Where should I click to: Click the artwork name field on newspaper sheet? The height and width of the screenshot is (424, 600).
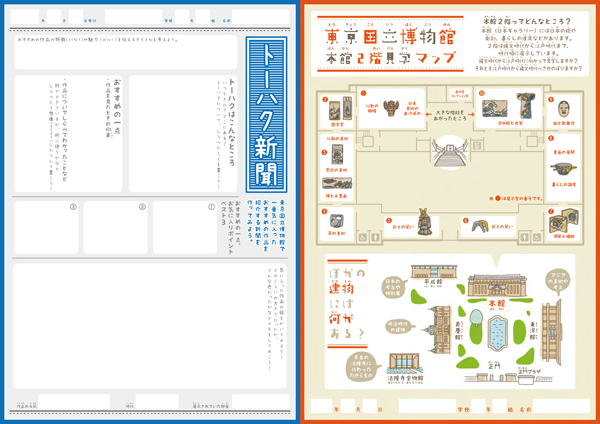(x=74, y=402)
